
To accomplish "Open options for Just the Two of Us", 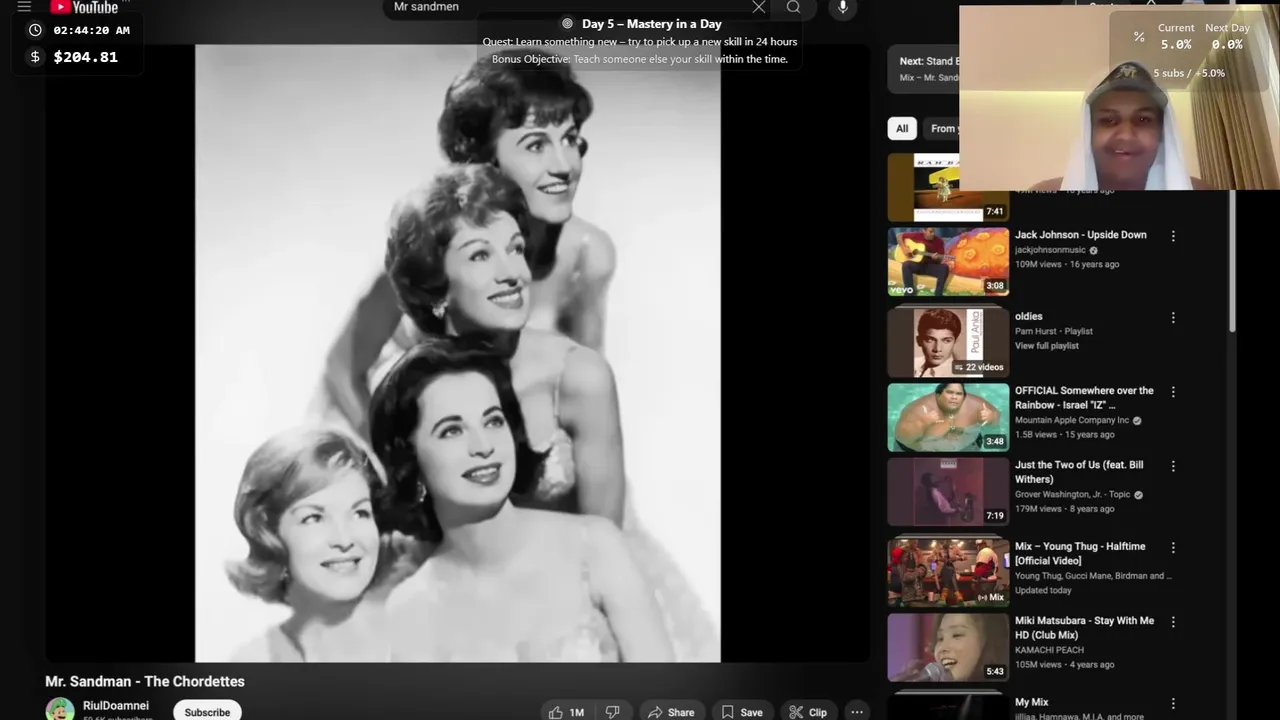I will (x=1173, y=466).
